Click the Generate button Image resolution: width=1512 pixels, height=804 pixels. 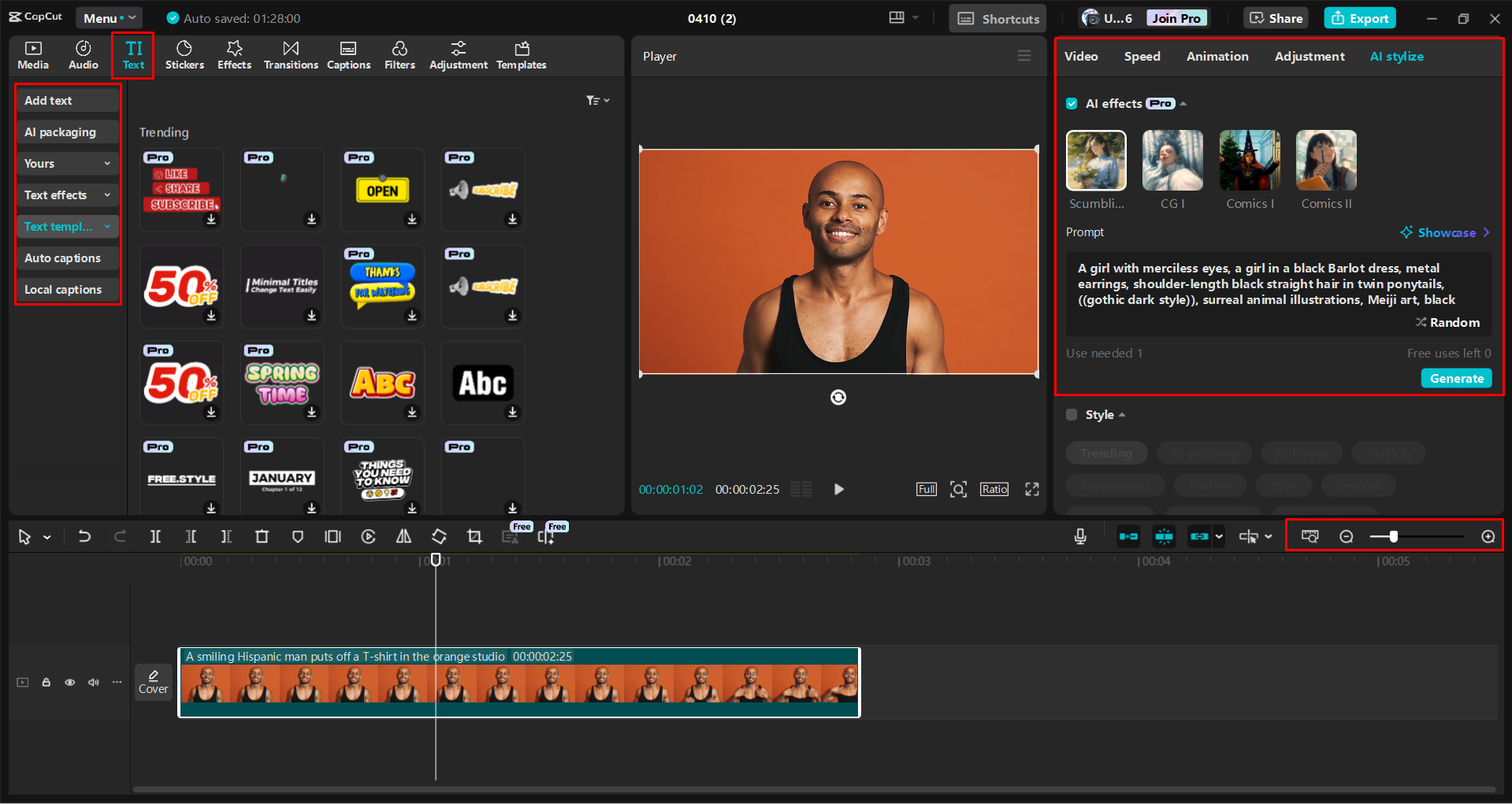[1456, 379]
